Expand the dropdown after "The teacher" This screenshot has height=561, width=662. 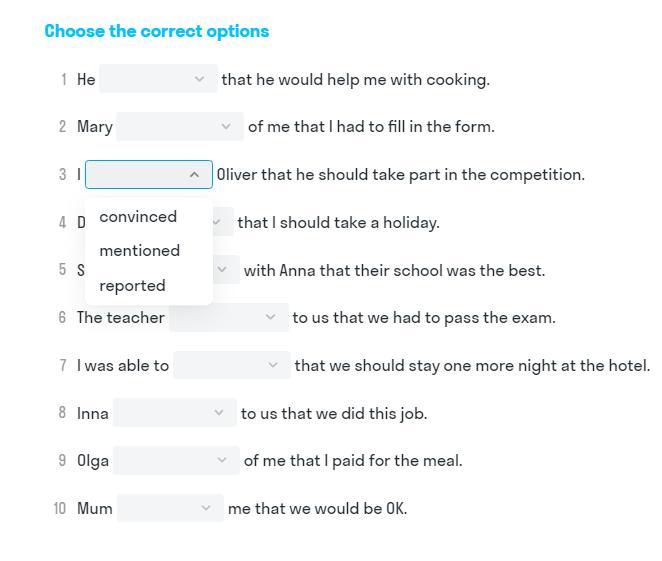228,318
